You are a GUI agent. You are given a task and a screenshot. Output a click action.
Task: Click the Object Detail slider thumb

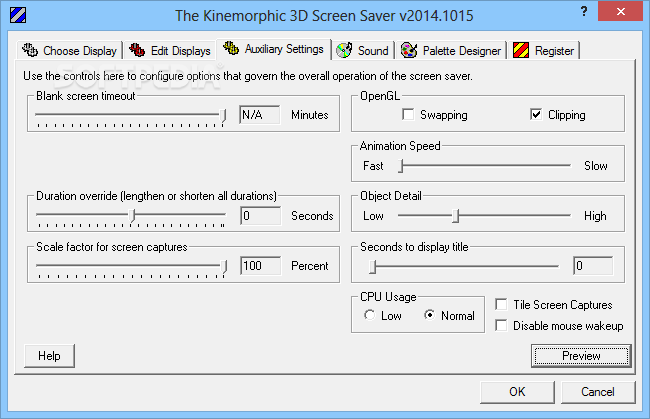click(456, 216)
